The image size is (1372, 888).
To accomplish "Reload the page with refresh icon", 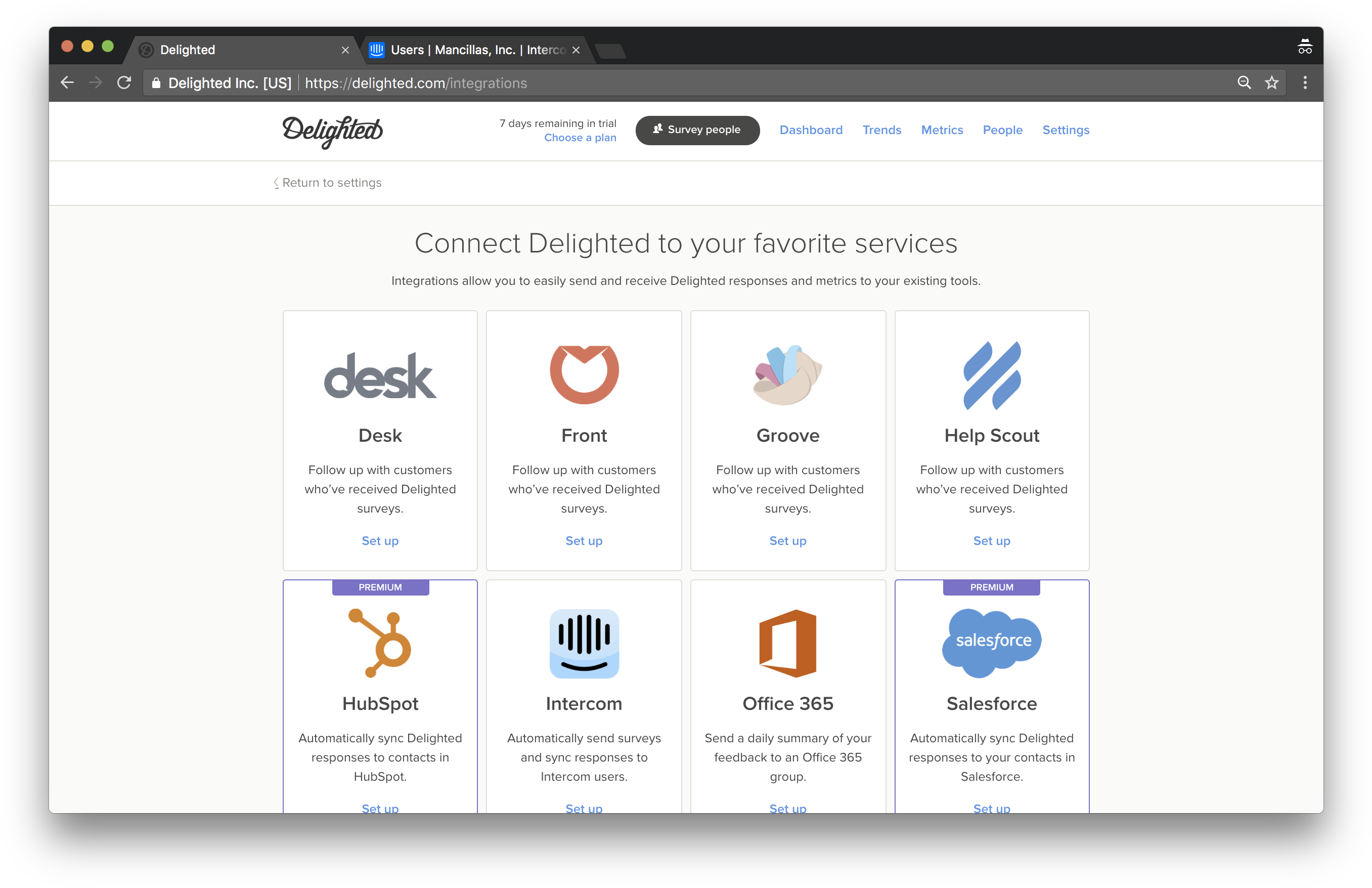I will click(x=124, y=82).
